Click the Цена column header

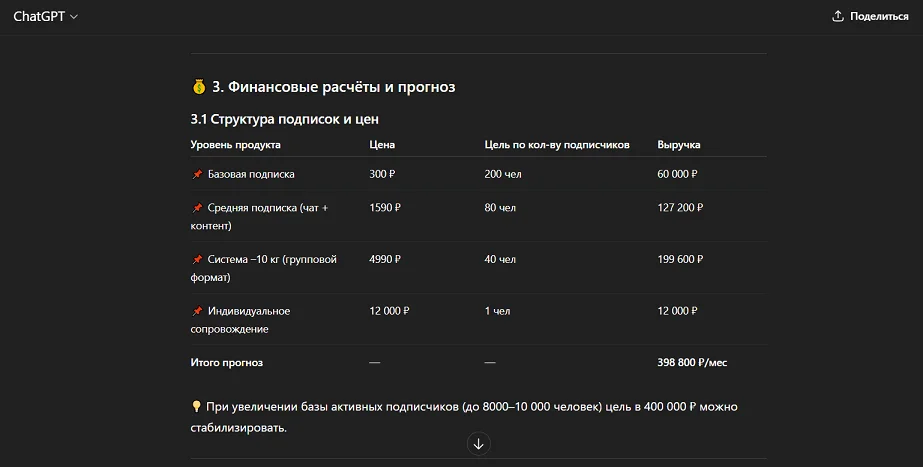382,145
